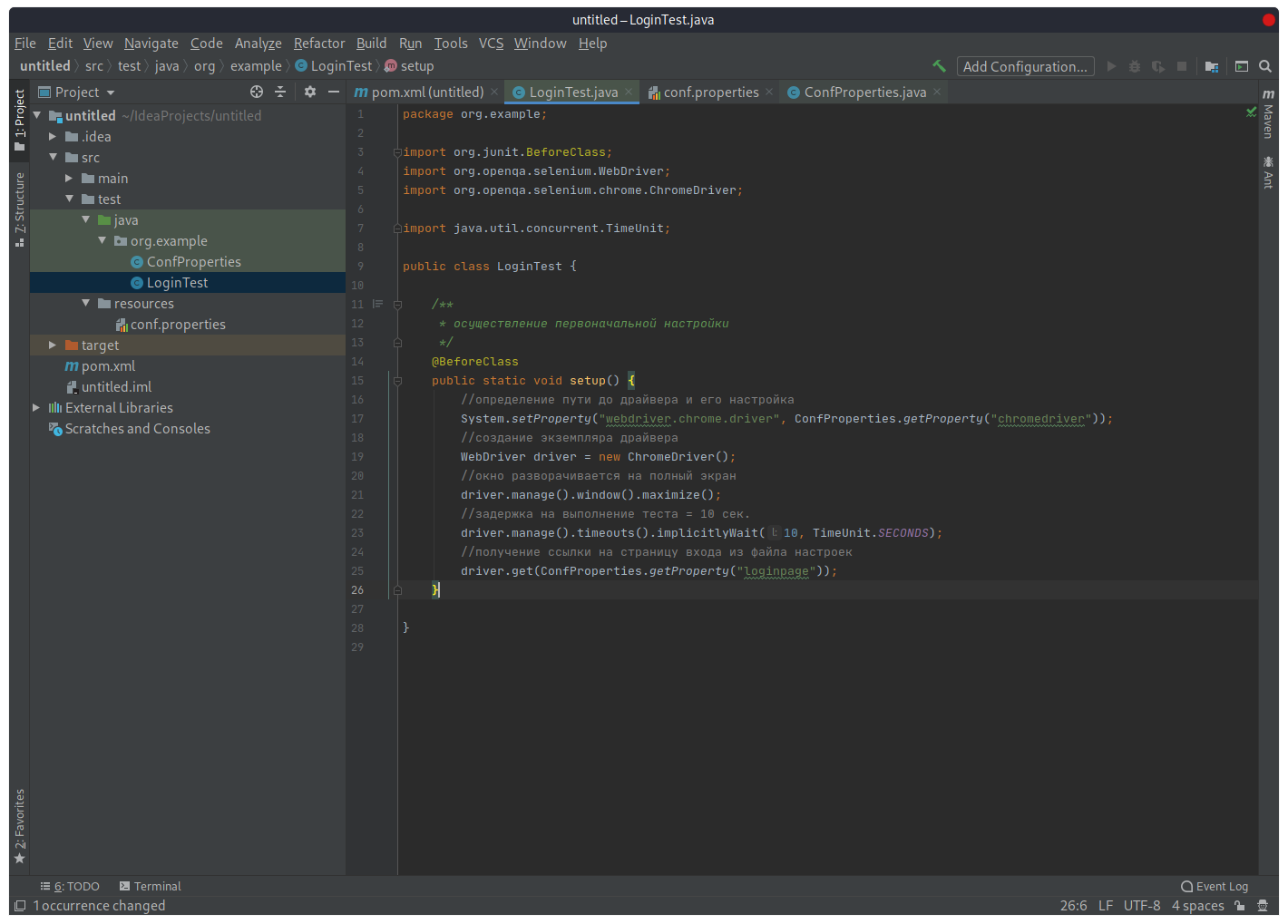1288x924 pixels.
Task: Click Run with Coverage icon
Action: tap(1158, 66)
